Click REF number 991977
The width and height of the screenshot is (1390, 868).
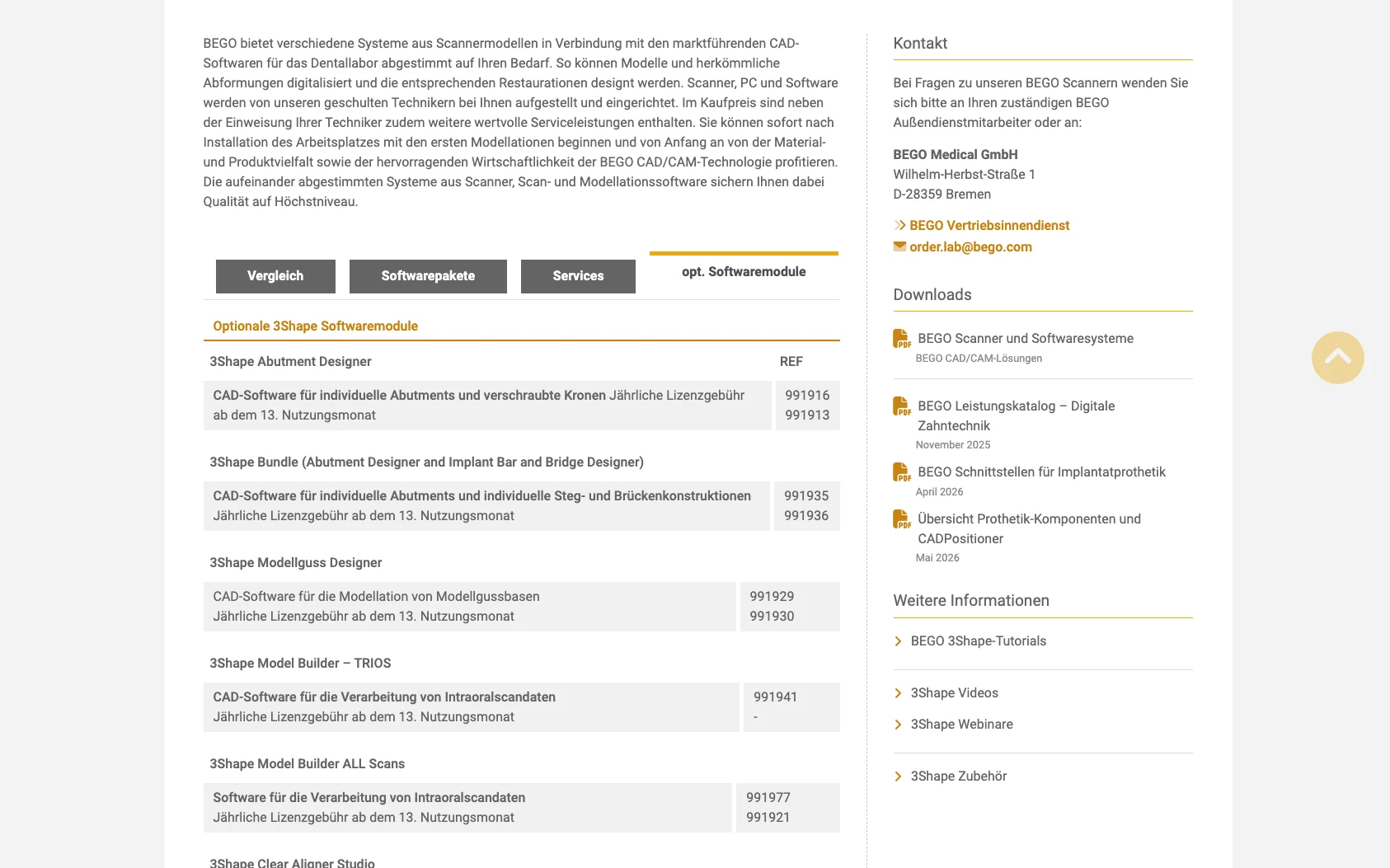coord(768,797)
